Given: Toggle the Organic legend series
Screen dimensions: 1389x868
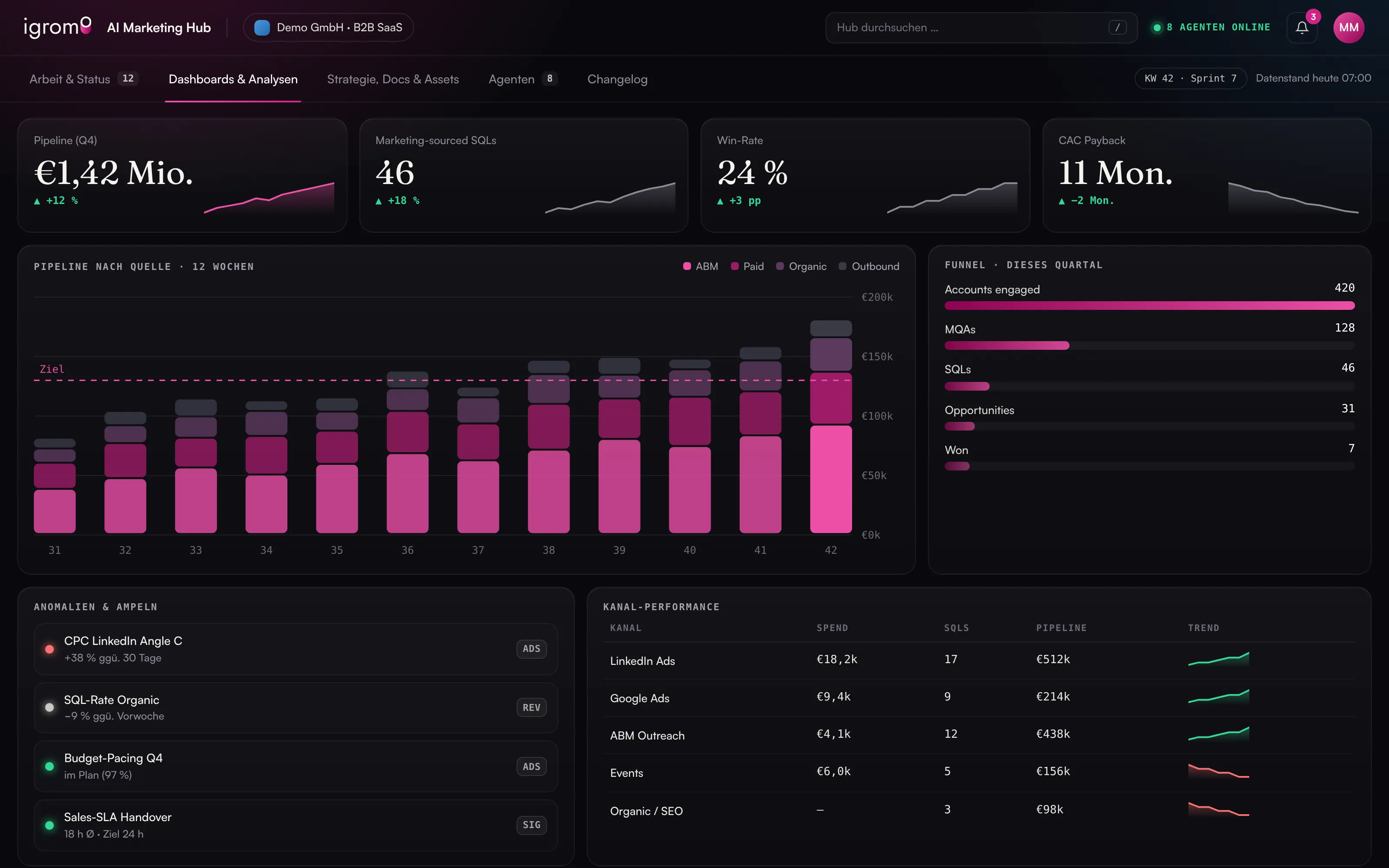Looking at the screenshot, I should pyautogui.click(x=801, y=266).
